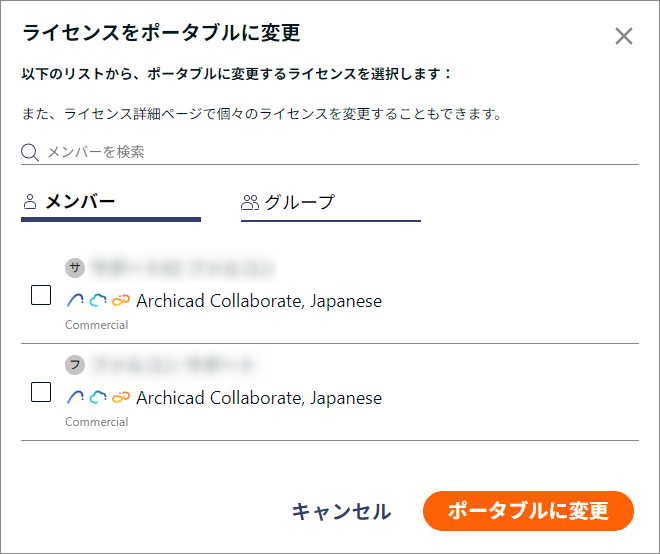Click Commercial label under member フ license
The width and height of the screenshot is (660, 554).
[x=96, y=422]
